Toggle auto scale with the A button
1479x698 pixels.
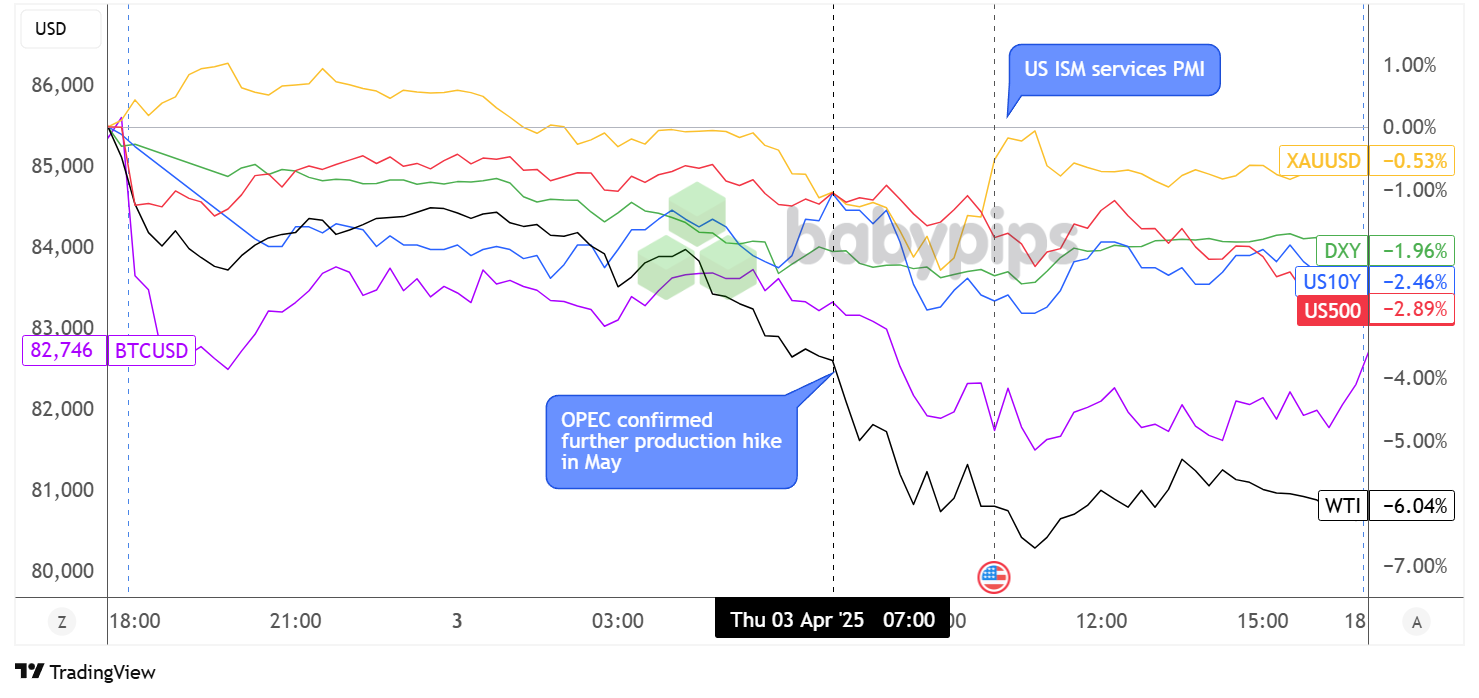[1416, 622]
